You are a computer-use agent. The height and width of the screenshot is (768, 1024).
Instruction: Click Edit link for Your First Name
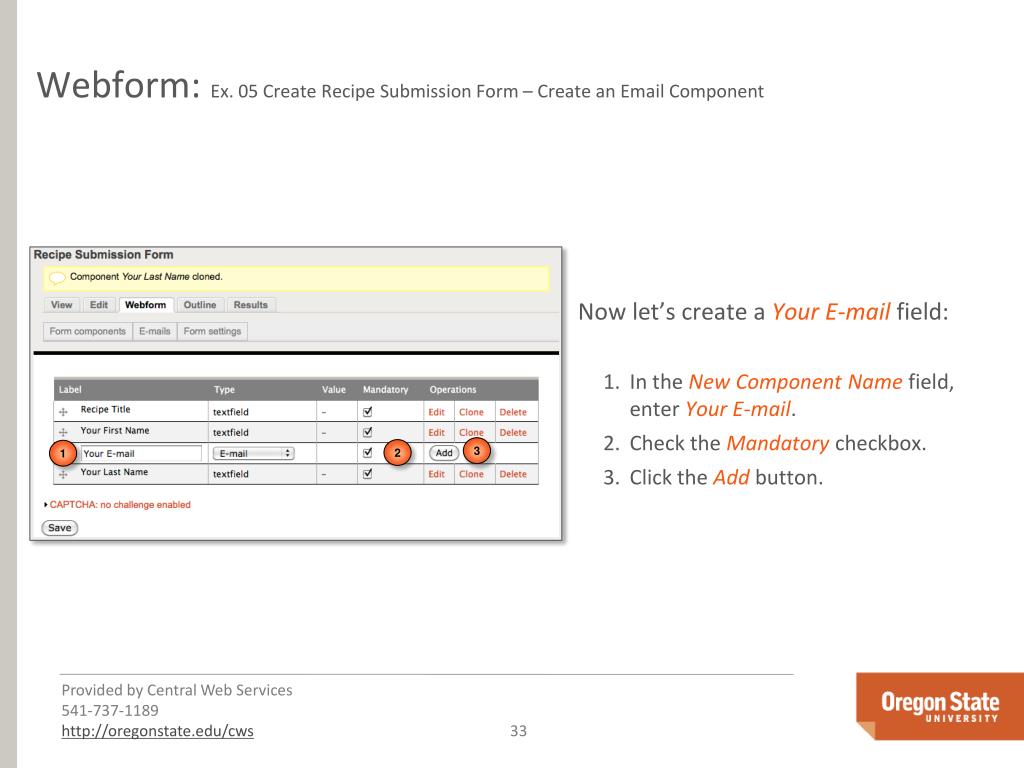pos(436,432)
